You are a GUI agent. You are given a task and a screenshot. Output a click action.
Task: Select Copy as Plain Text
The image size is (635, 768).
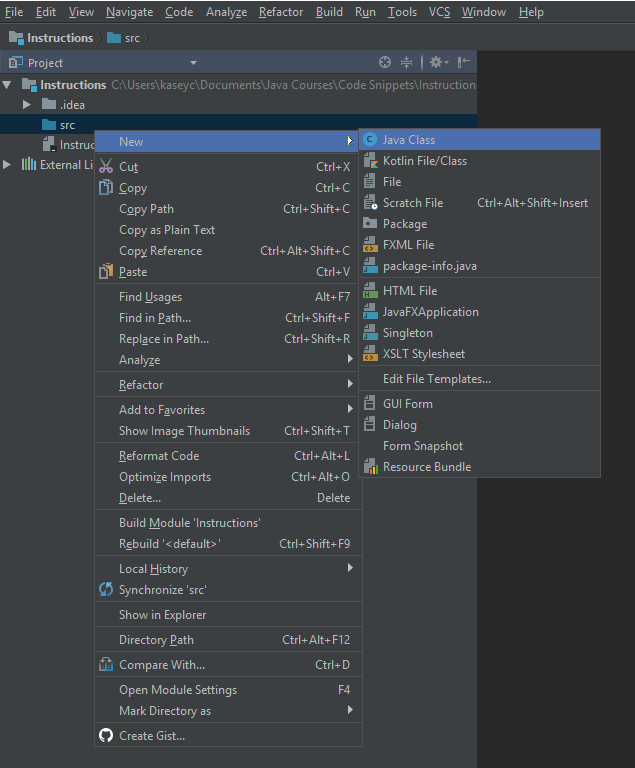[x=228, y=230]
